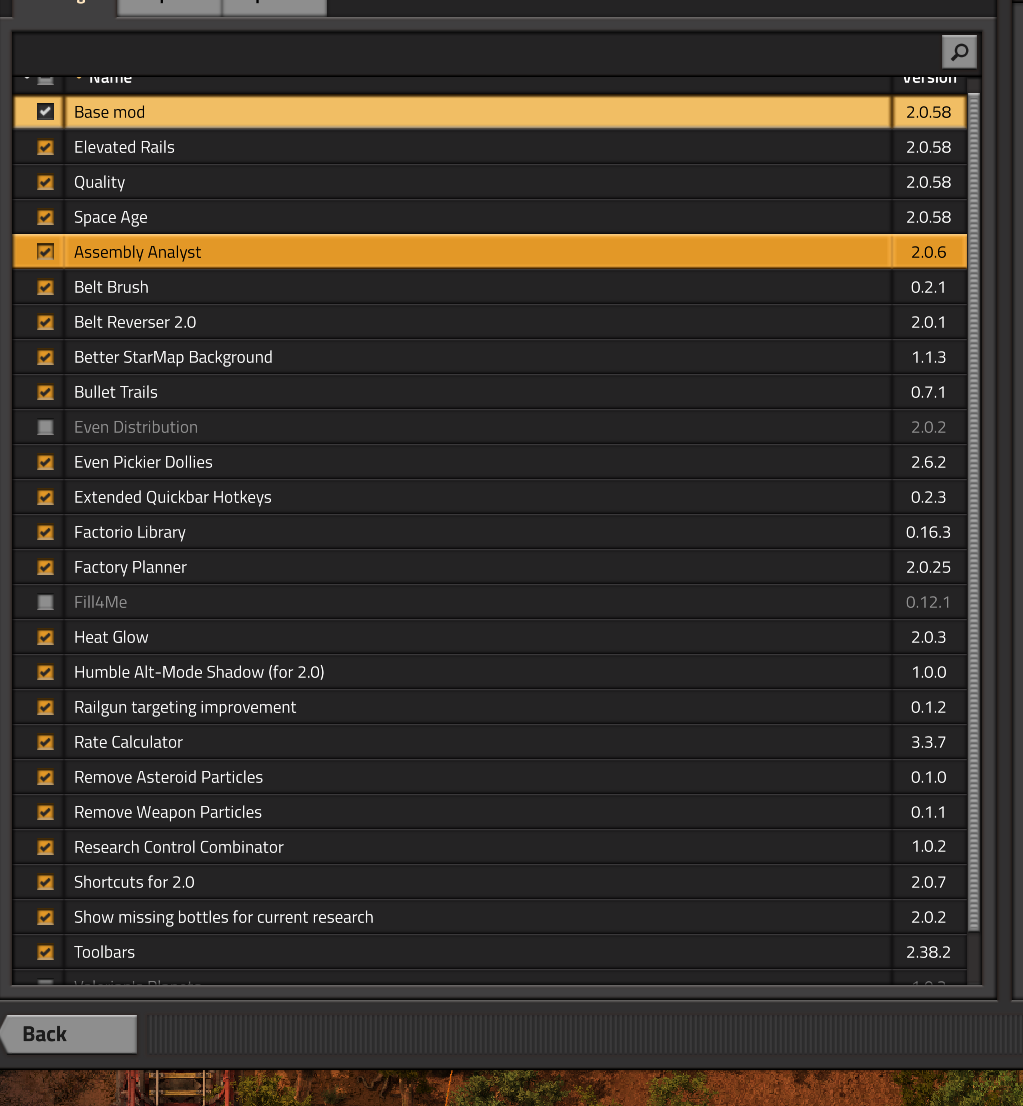The height and width of the screenshot is (1106, 1023).
Task: Uncheck the Toolbars mod checkbox
Action: (x=45, y=952)
